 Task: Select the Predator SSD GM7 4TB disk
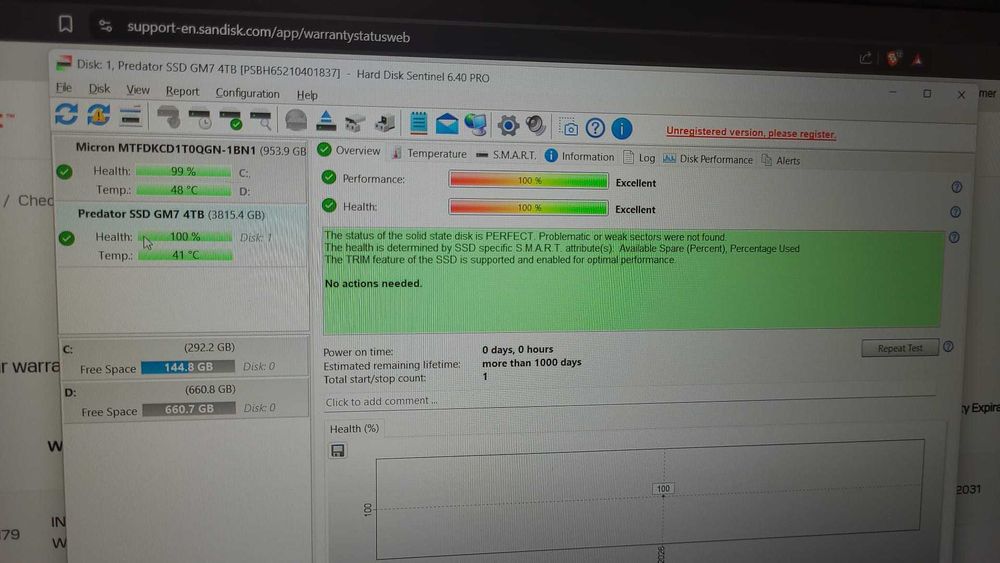[x=183, y=235]
